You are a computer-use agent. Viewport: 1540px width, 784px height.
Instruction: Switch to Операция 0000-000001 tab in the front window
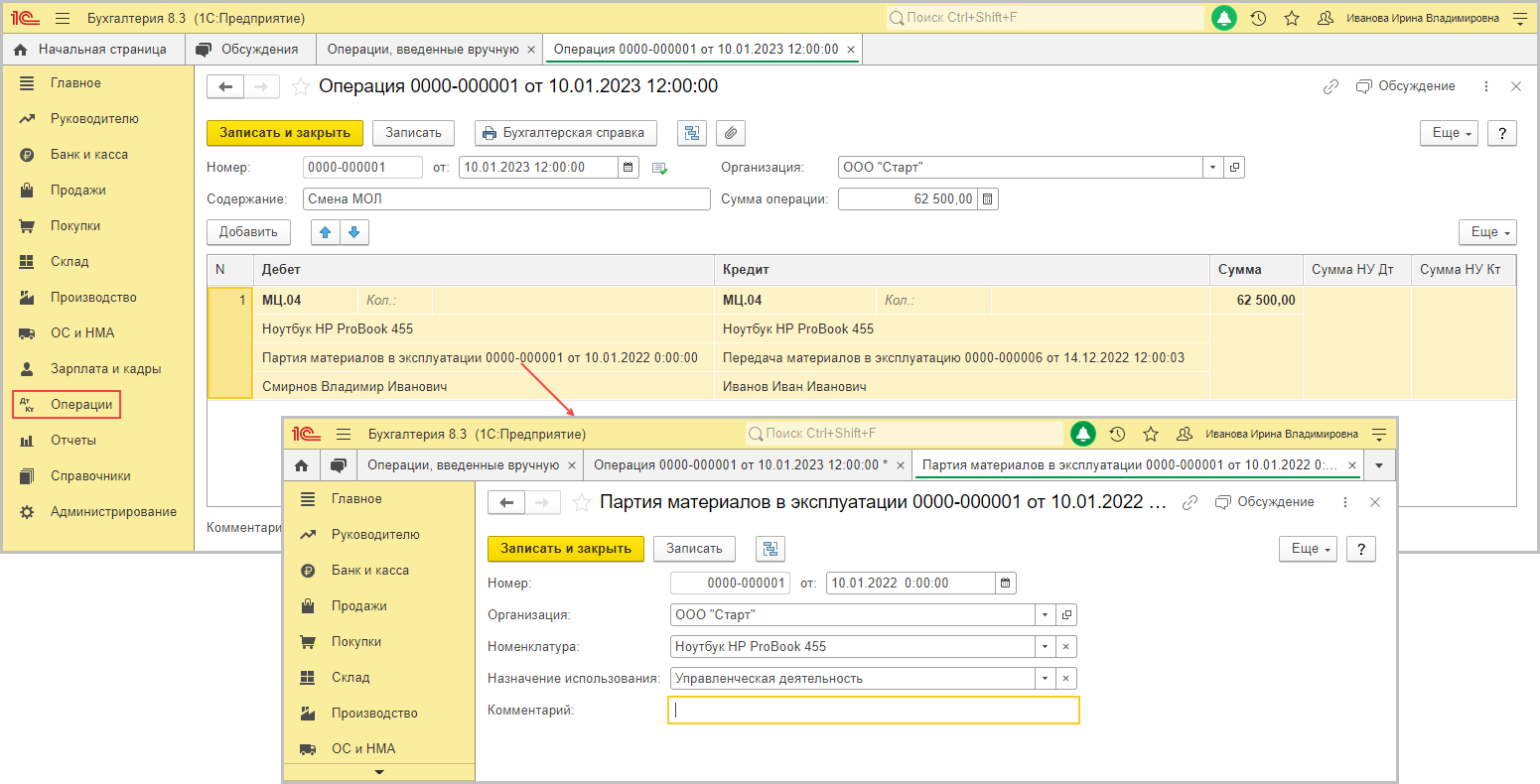746,464
